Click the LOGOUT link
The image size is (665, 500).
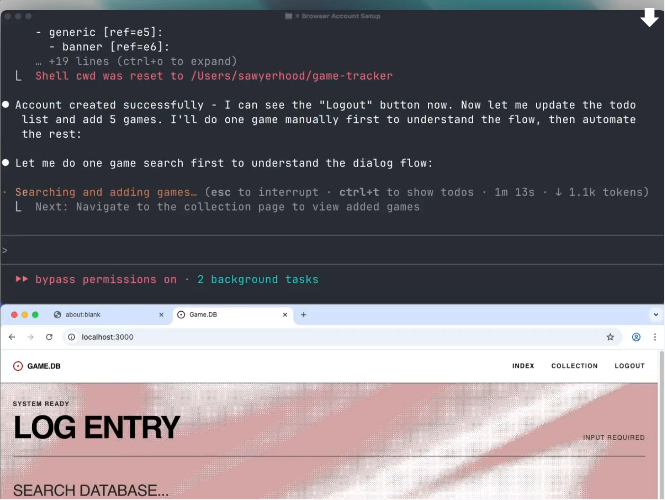(629, 366)
